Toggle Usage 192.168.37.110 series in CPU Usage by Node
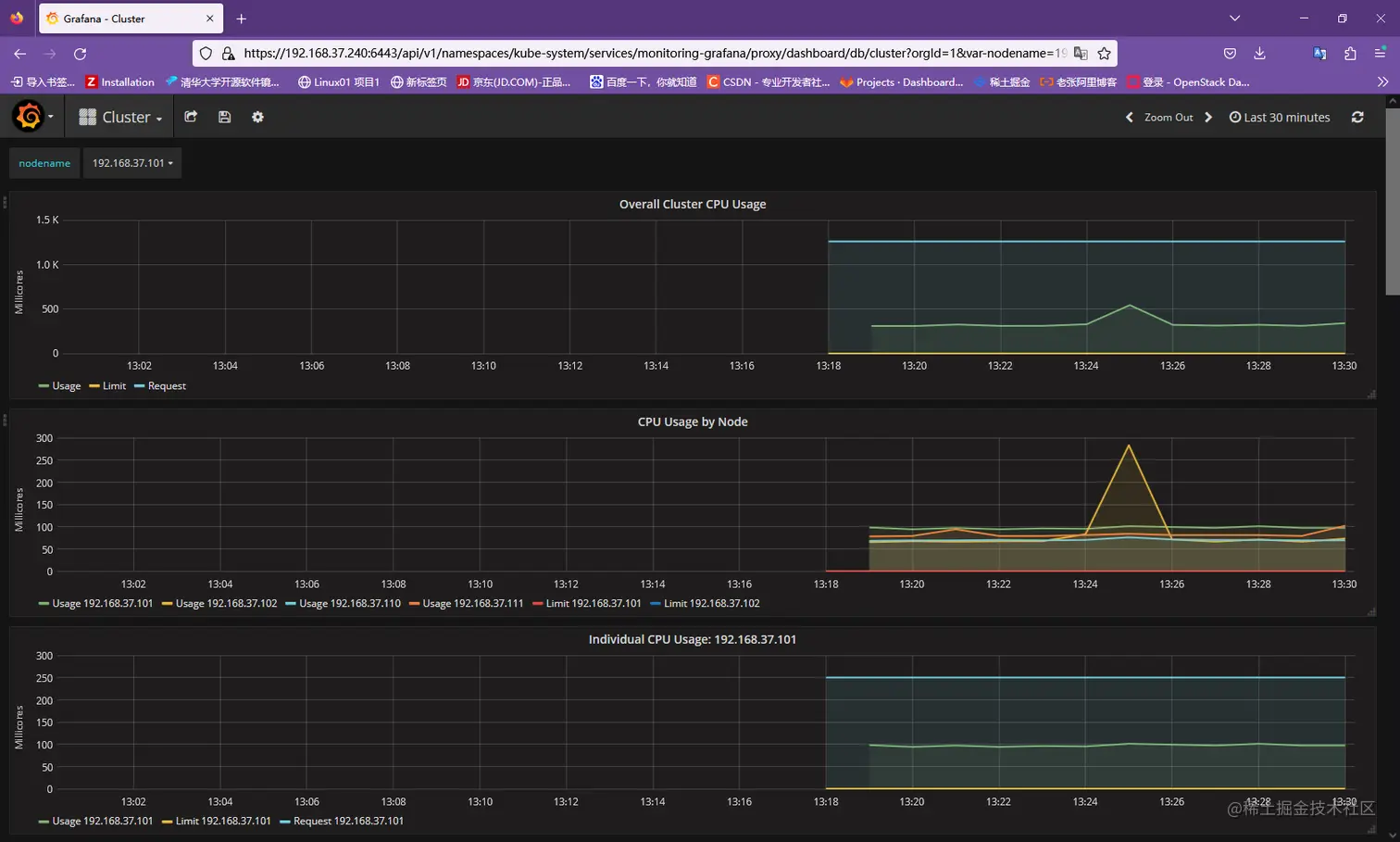 (350, 604)
